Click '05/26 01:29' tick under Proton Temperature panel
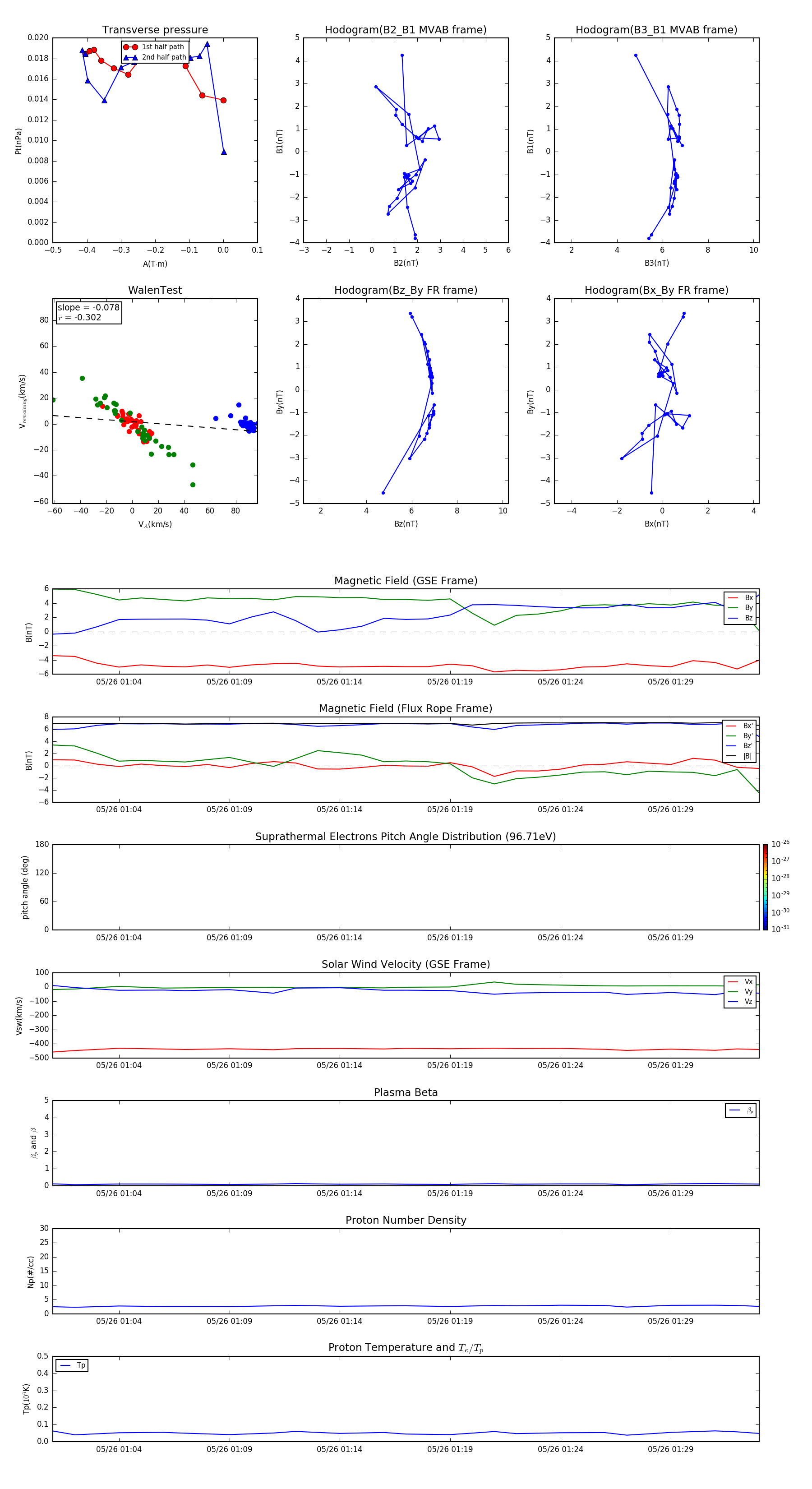This screenshot has height=1489, width=812. tap(670, 1449)
